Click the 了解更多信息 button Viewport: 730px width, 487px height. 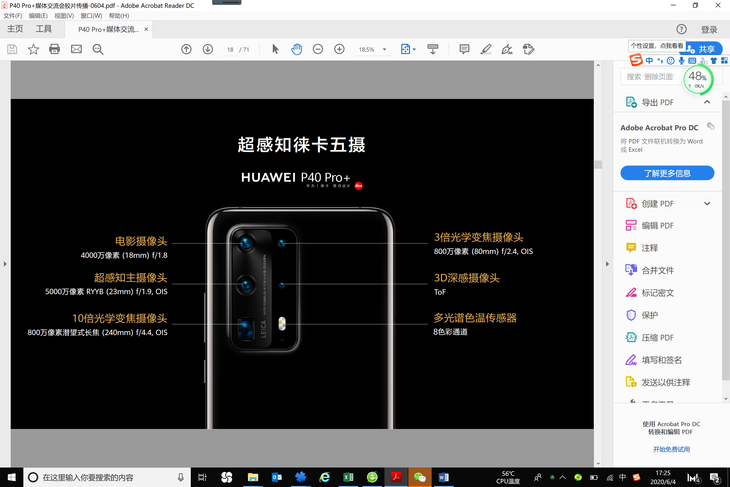667,173
